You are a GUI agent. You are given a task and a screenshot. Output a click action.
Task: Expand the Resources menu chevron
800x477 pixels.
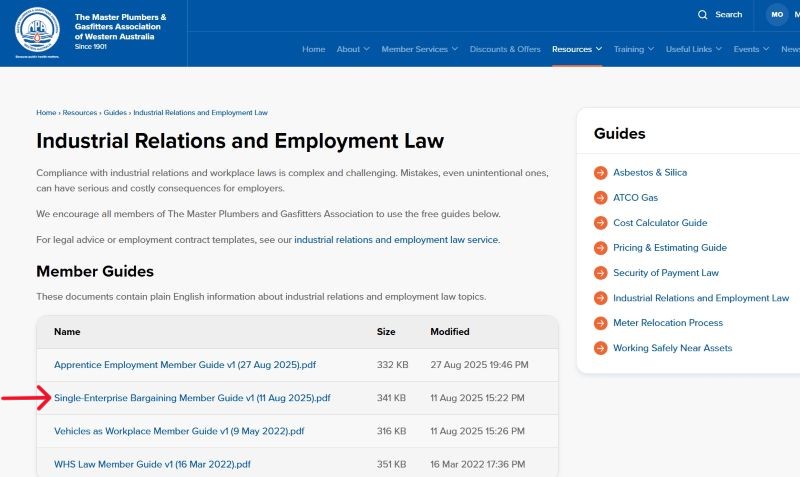tap(599, 49)
